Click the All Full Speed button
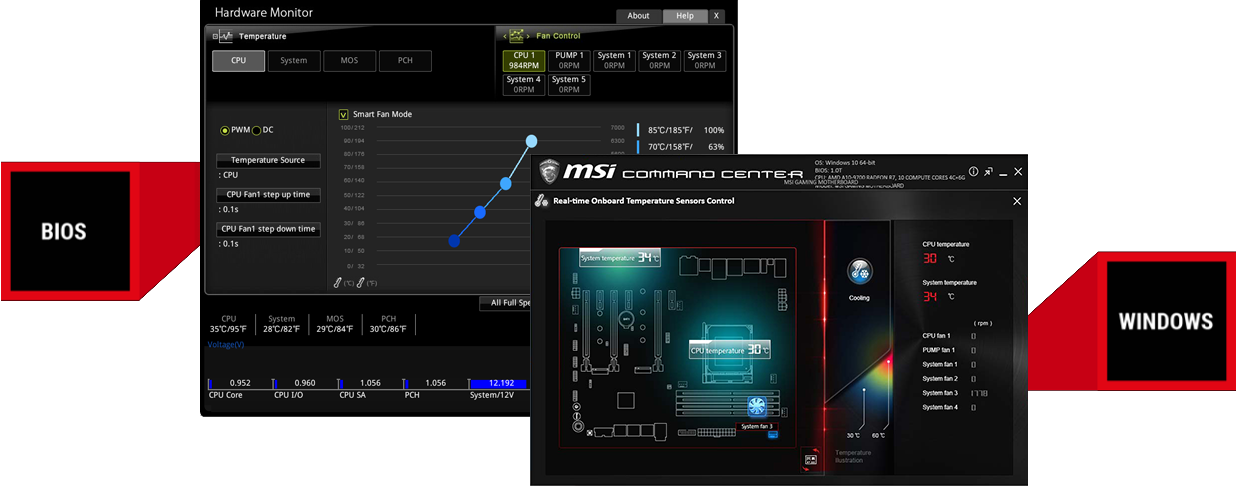 (x=507, y=302)
